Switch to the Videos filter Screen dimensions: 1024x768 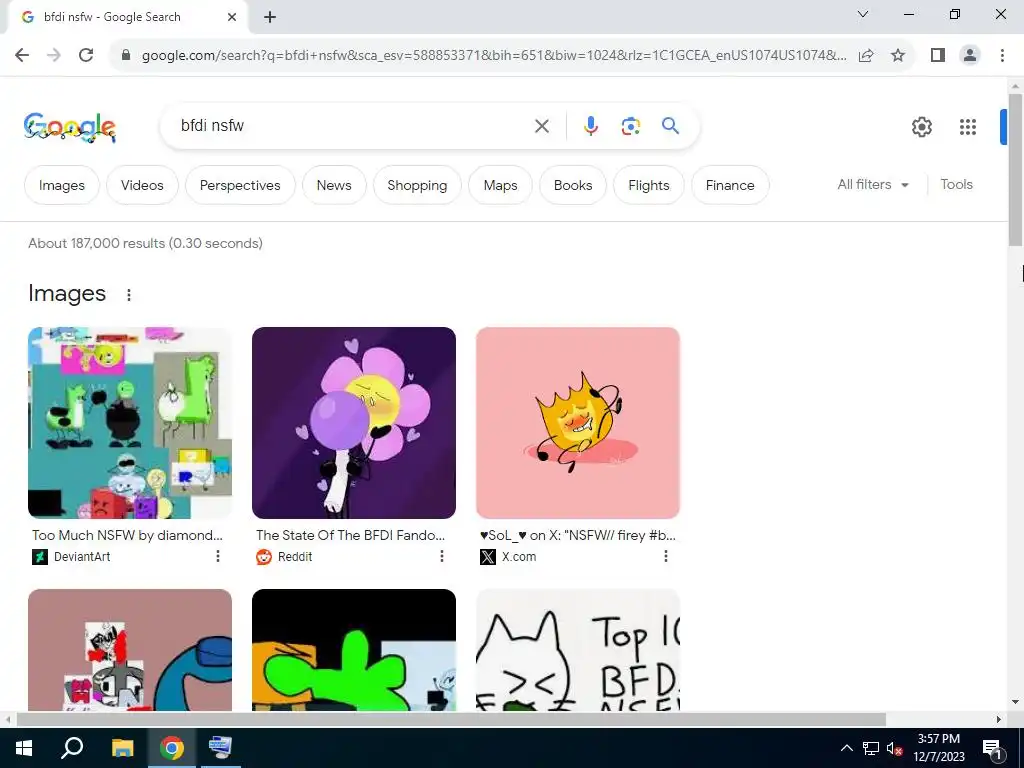(142, 185)
